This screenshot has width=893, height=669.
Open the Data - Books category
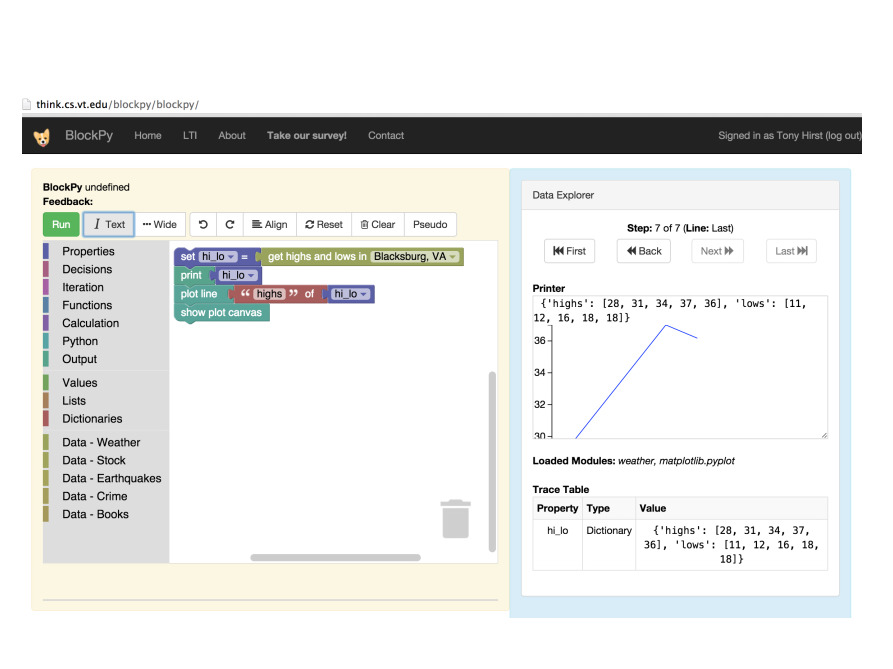pyautogui.click(x=96, y=514)
